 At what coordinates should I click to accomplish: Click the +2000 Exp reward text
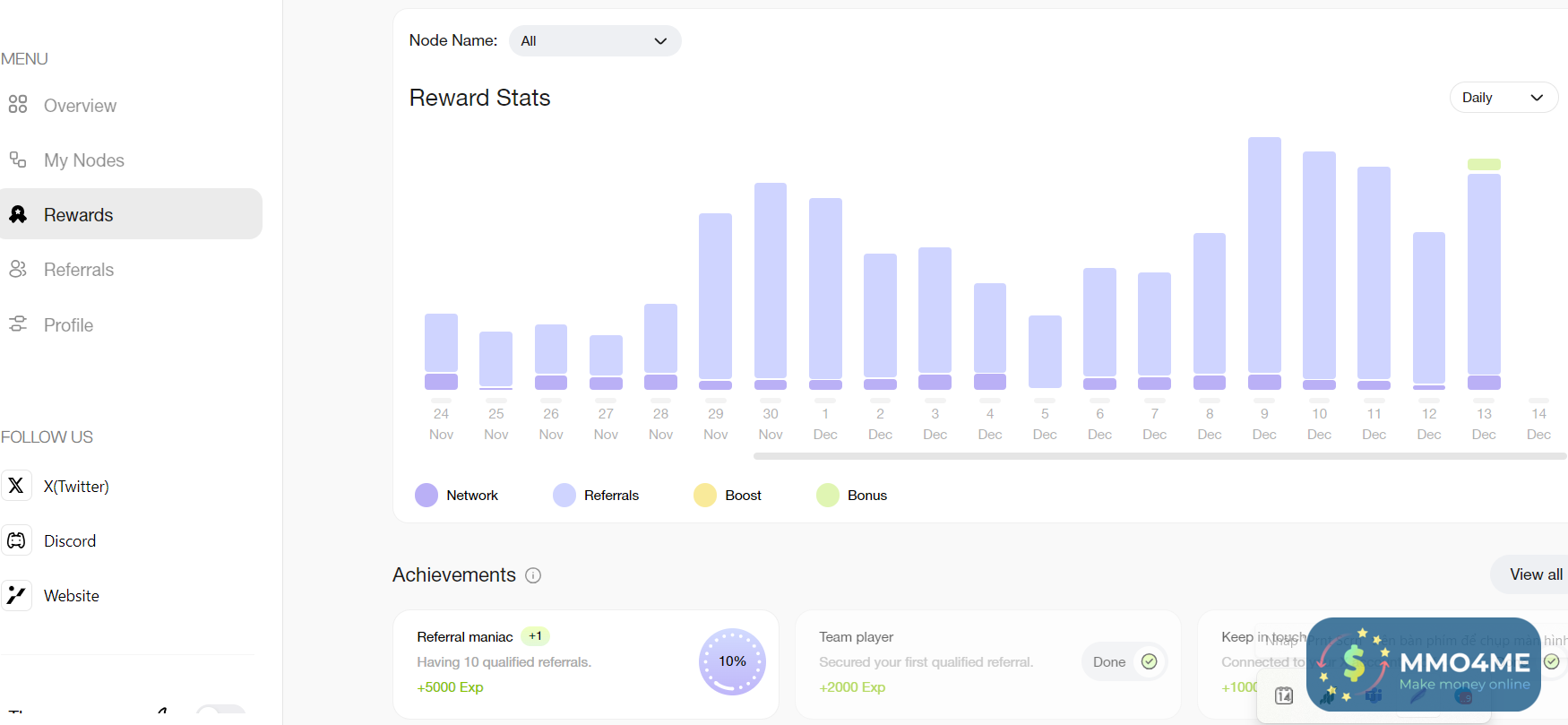coord(852,687)
